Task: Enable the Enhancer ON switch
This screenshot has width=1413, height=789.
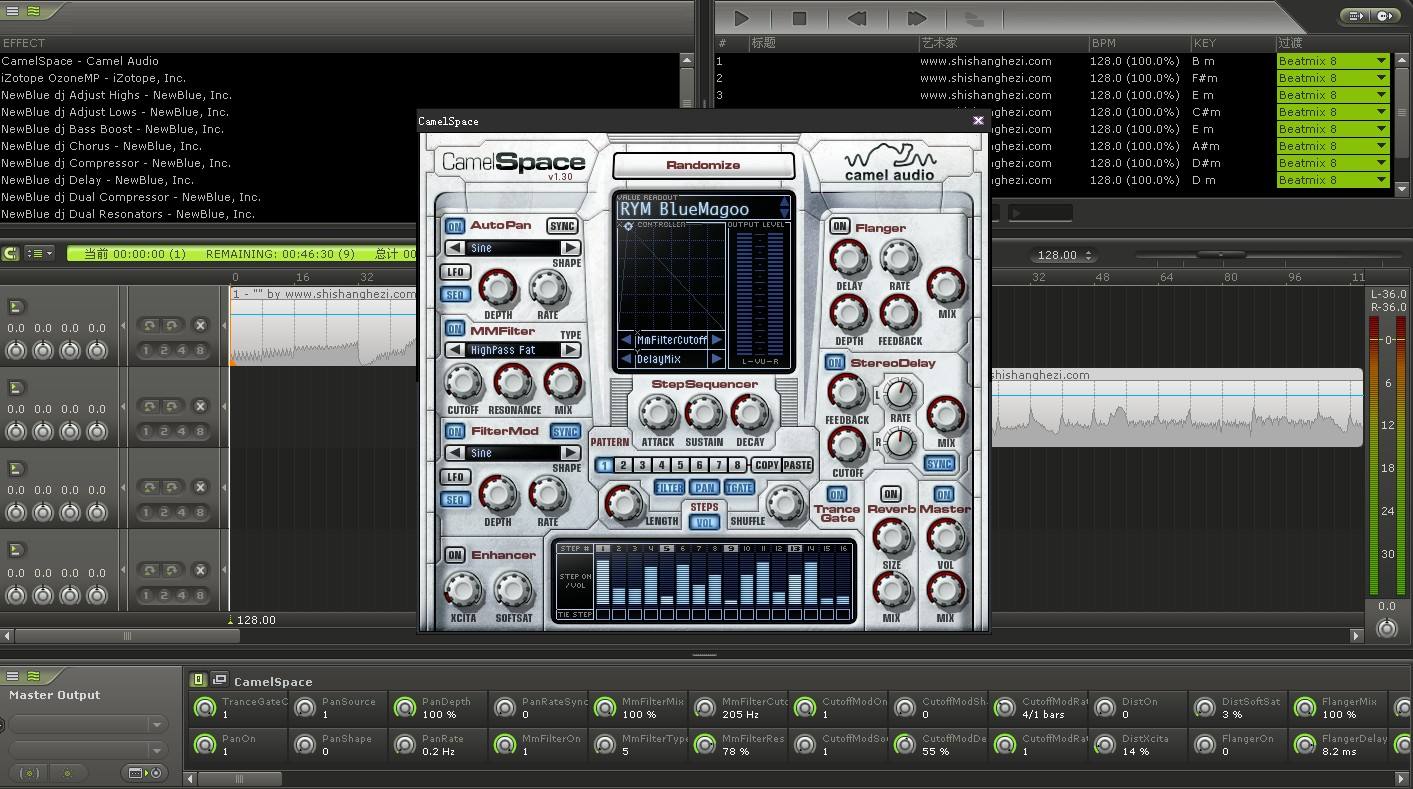Action: click(x=455, y=555)
